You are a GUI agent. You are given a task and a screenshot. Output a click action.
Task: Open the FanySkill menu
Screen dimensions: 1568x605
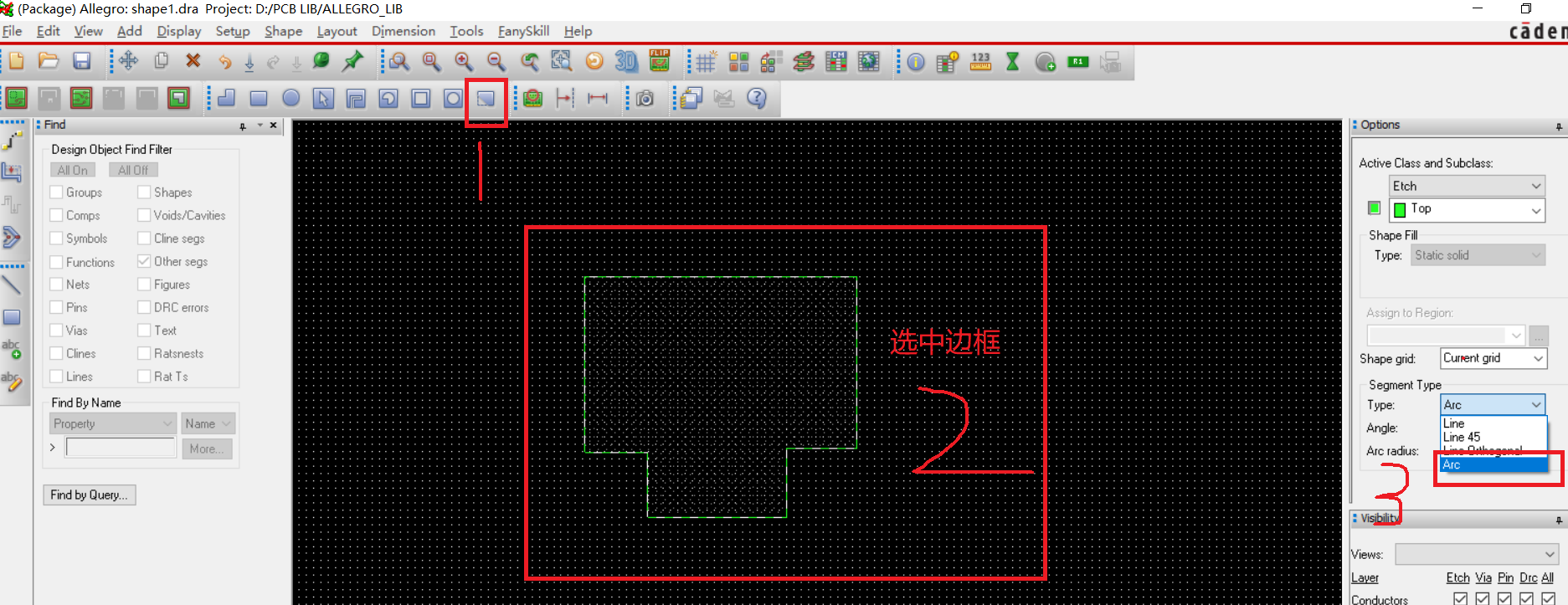(523, 31)
